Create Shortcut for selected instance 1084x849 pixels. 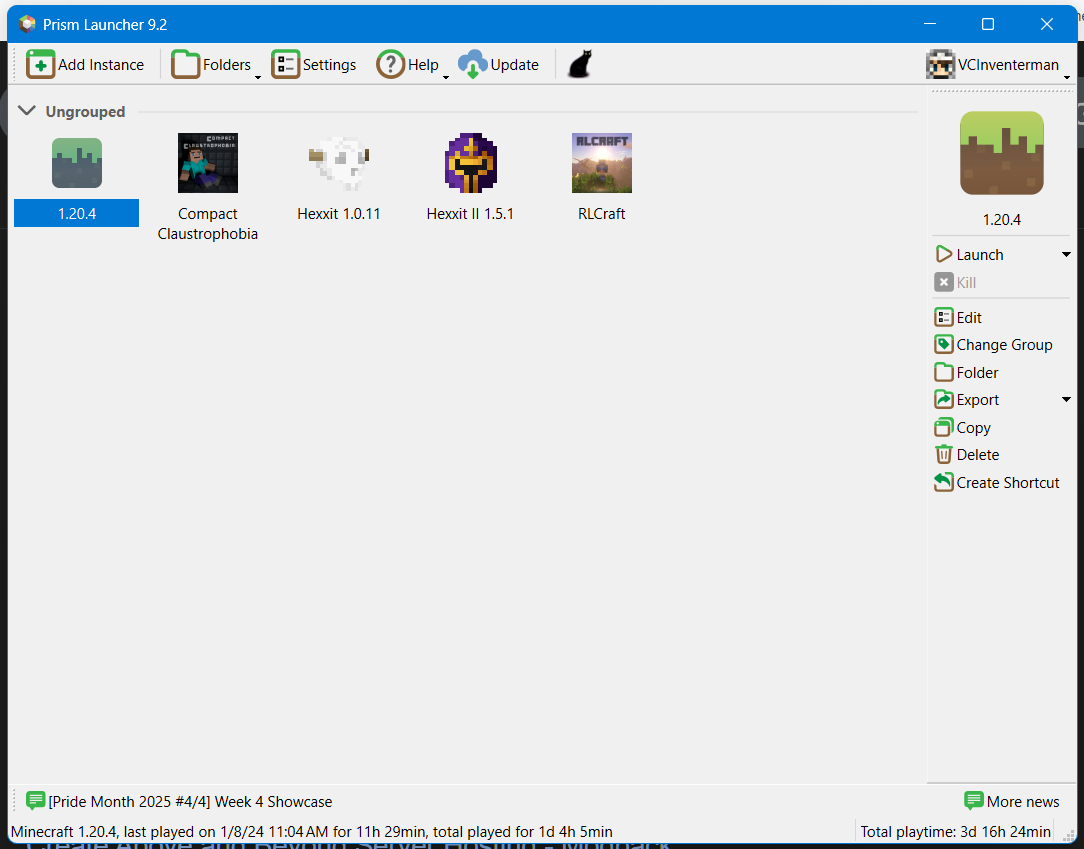pyautogui.click(x=996, y=482)
